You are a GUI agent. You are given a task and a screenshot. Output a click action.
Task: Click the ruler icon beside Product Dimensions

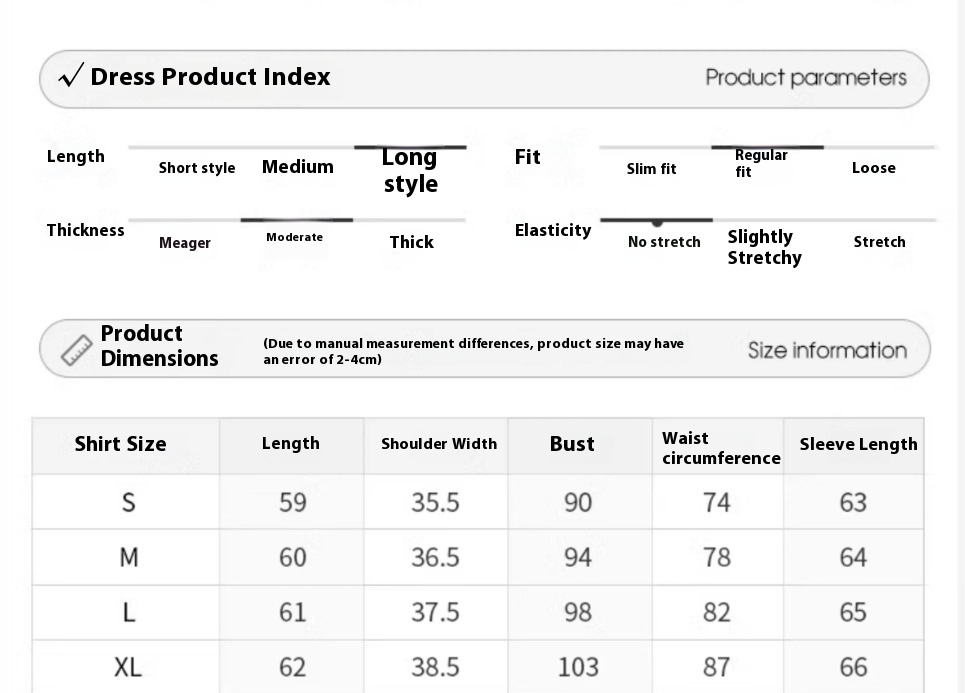click(77, 350)
